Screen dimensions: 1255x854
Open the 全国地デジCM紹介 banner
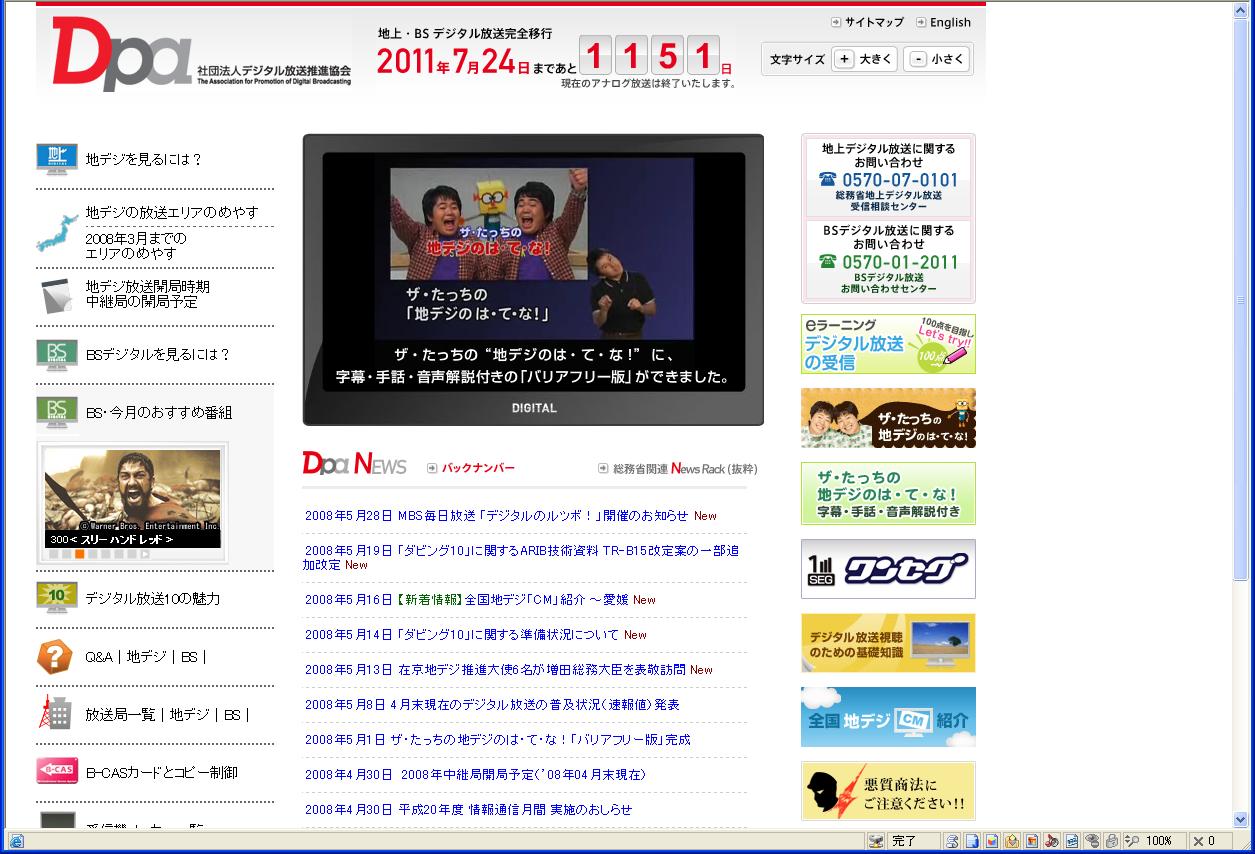tap(888, 717)
